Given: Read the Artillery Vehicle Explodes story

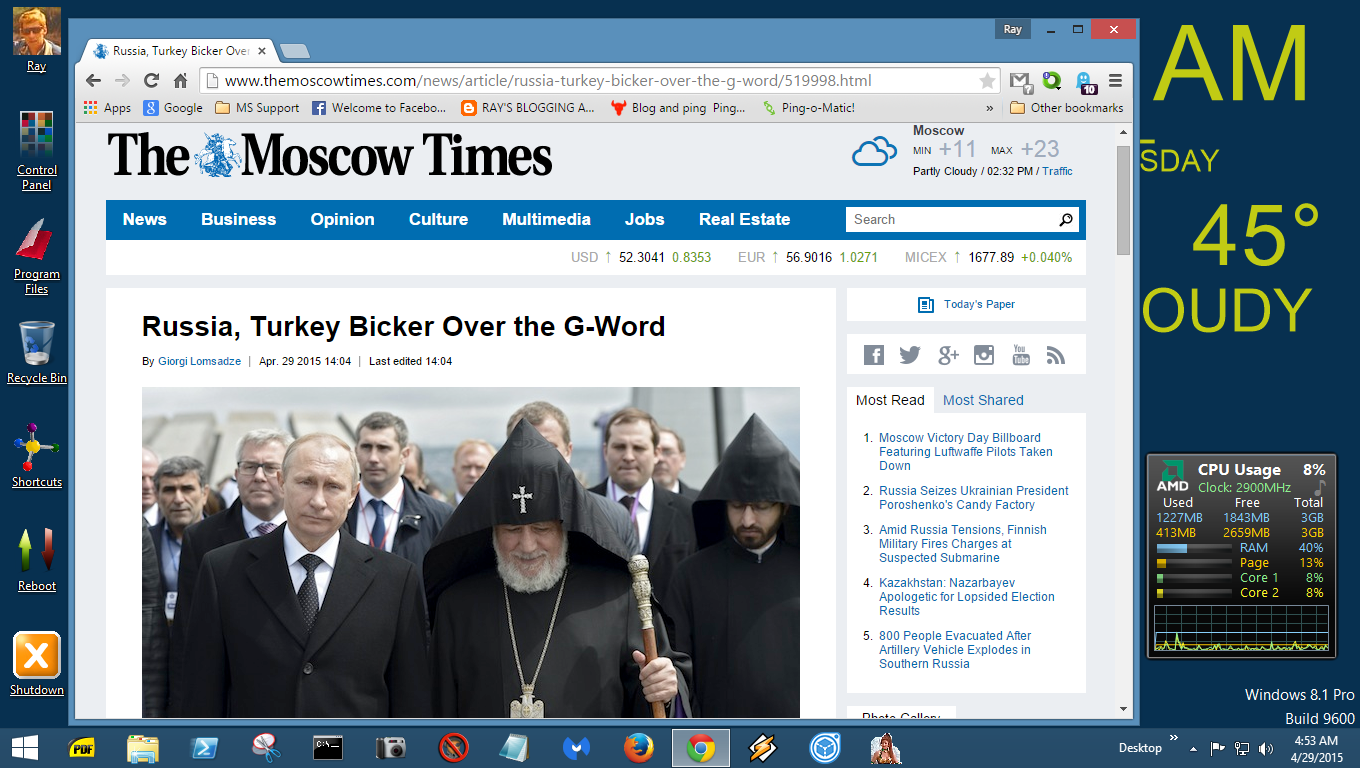Looking at the screenshot, I should 955,650.
